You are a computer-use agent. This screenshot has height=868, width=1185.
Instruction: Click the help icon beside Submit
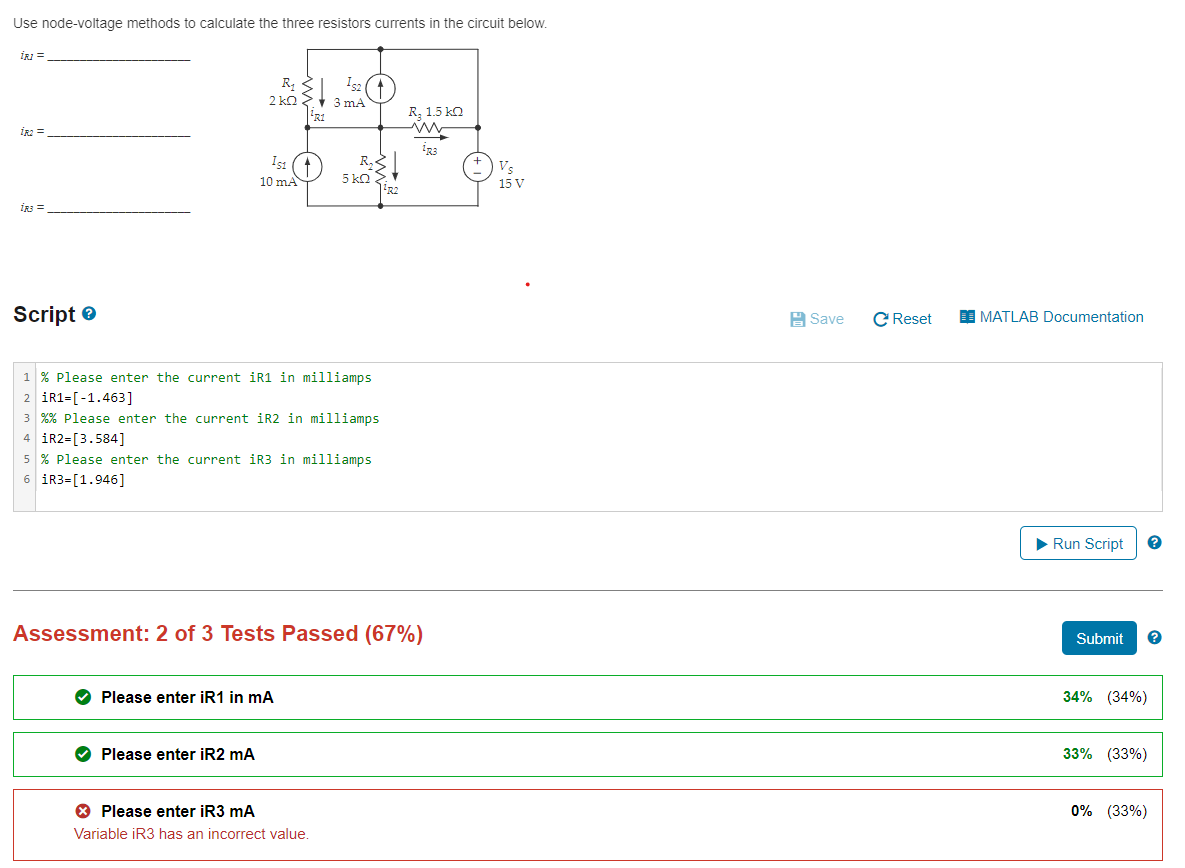pos(1155,638)
